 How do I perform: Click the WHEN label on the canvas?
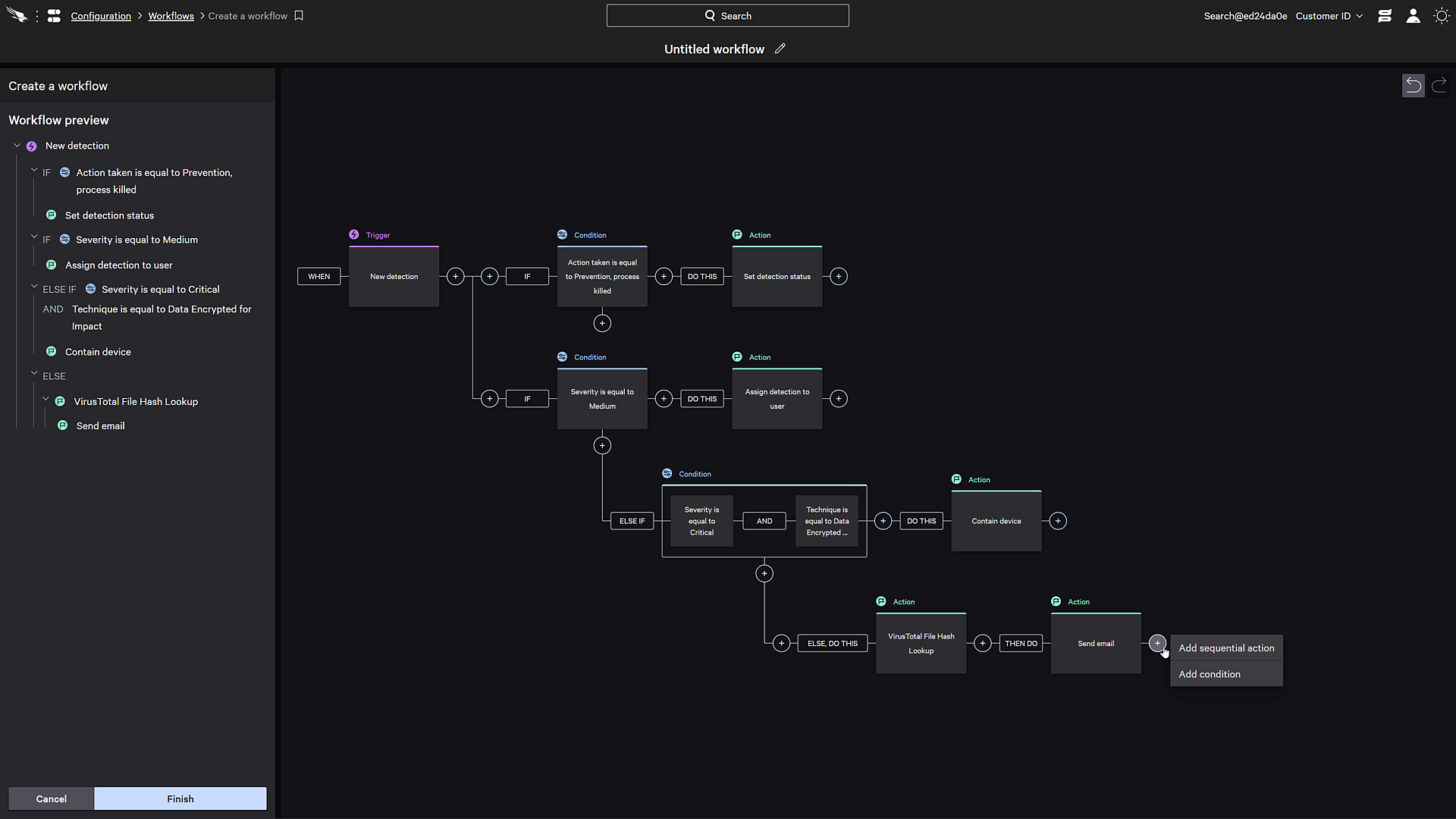318,277
